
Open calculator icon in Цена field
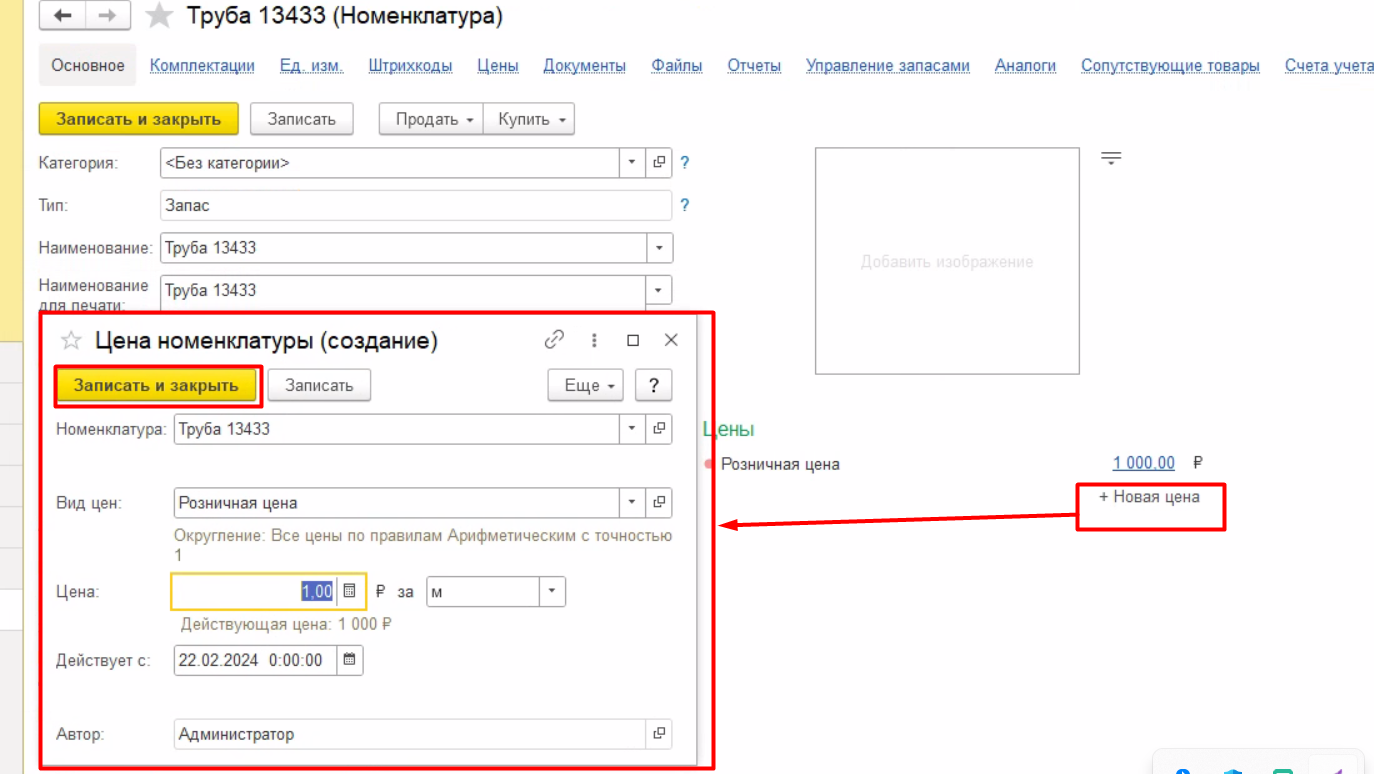pos(349,591)
